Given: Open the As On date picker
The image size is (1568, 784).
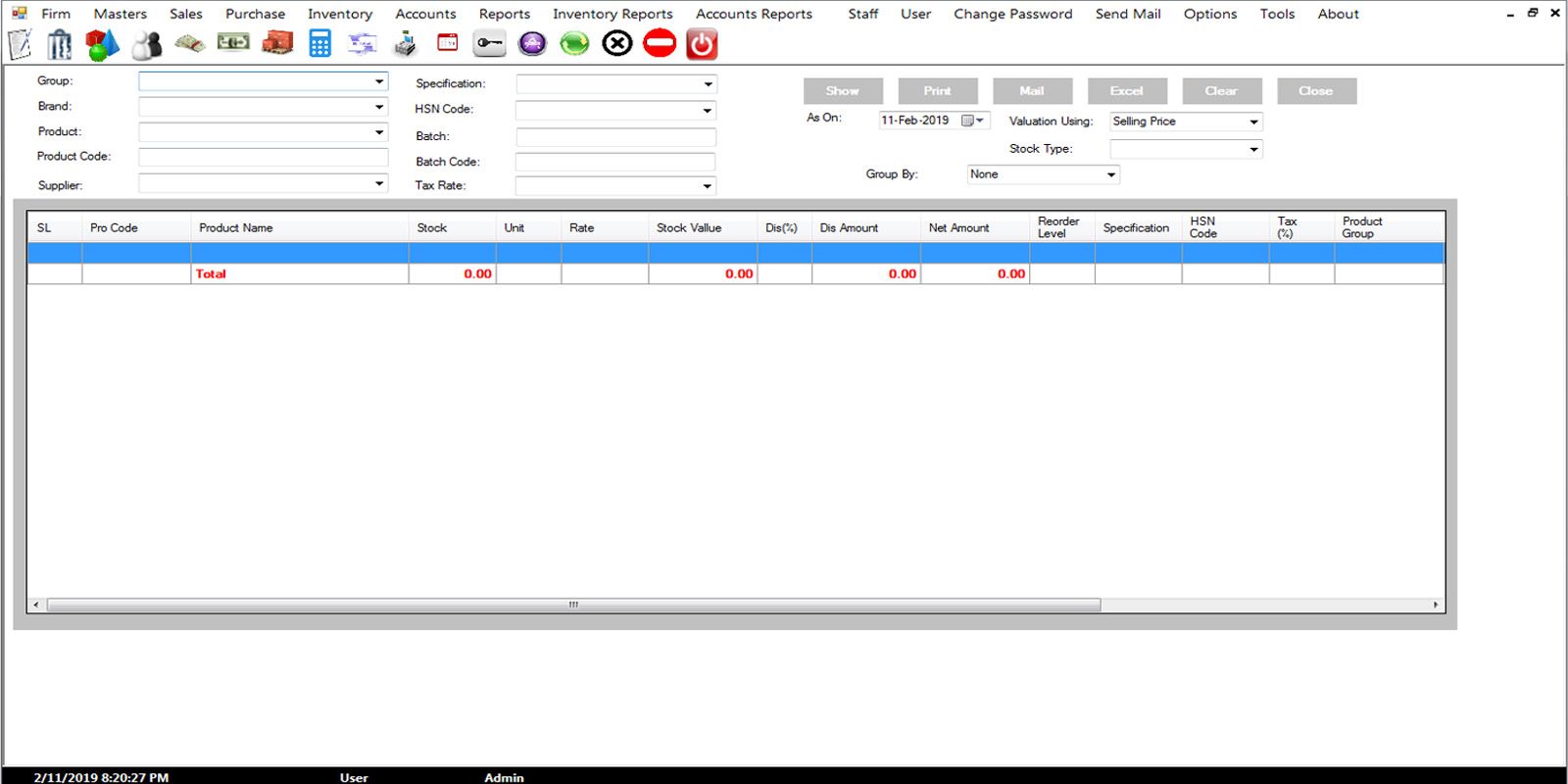Looking at the screenshot, I should [973, 121].
